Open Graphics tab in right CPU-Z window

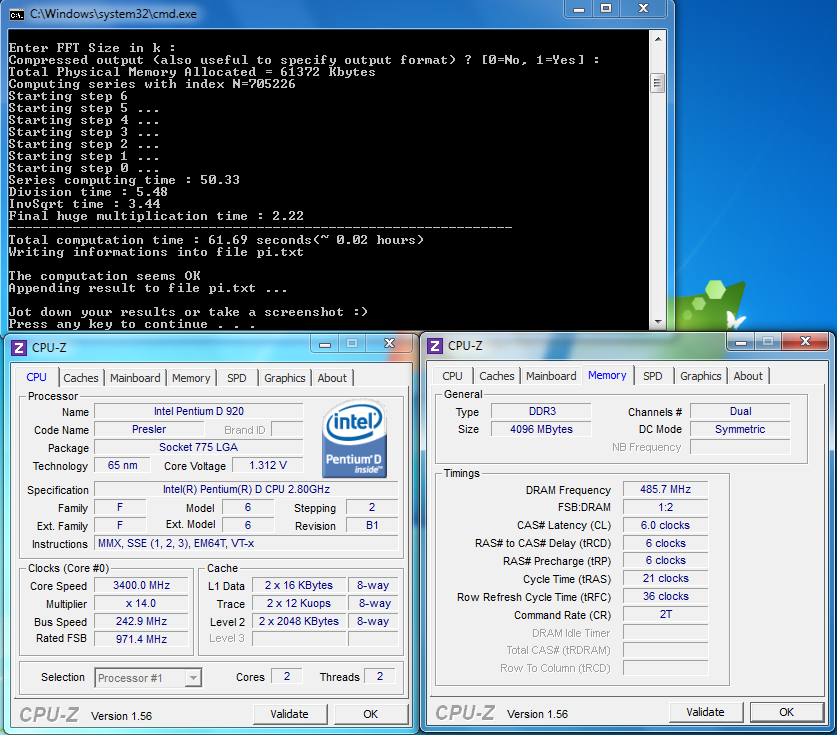[x=700, y=376]
